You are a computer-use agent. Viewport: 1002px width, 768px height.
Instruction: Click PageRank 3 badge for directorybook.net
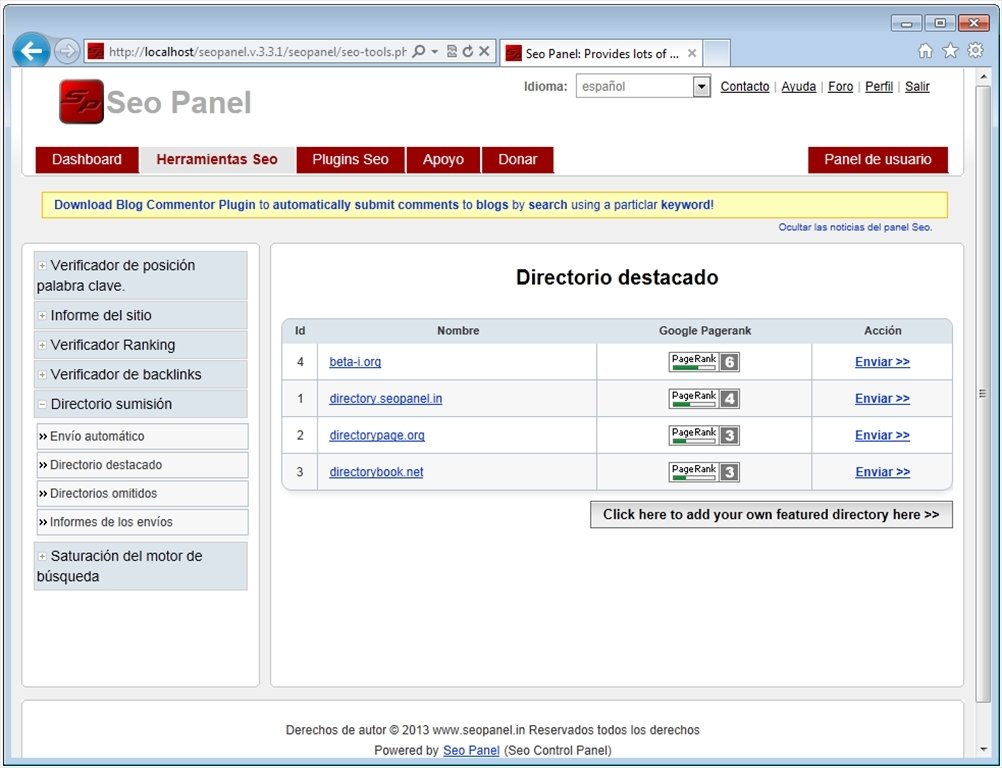[704, 472]
